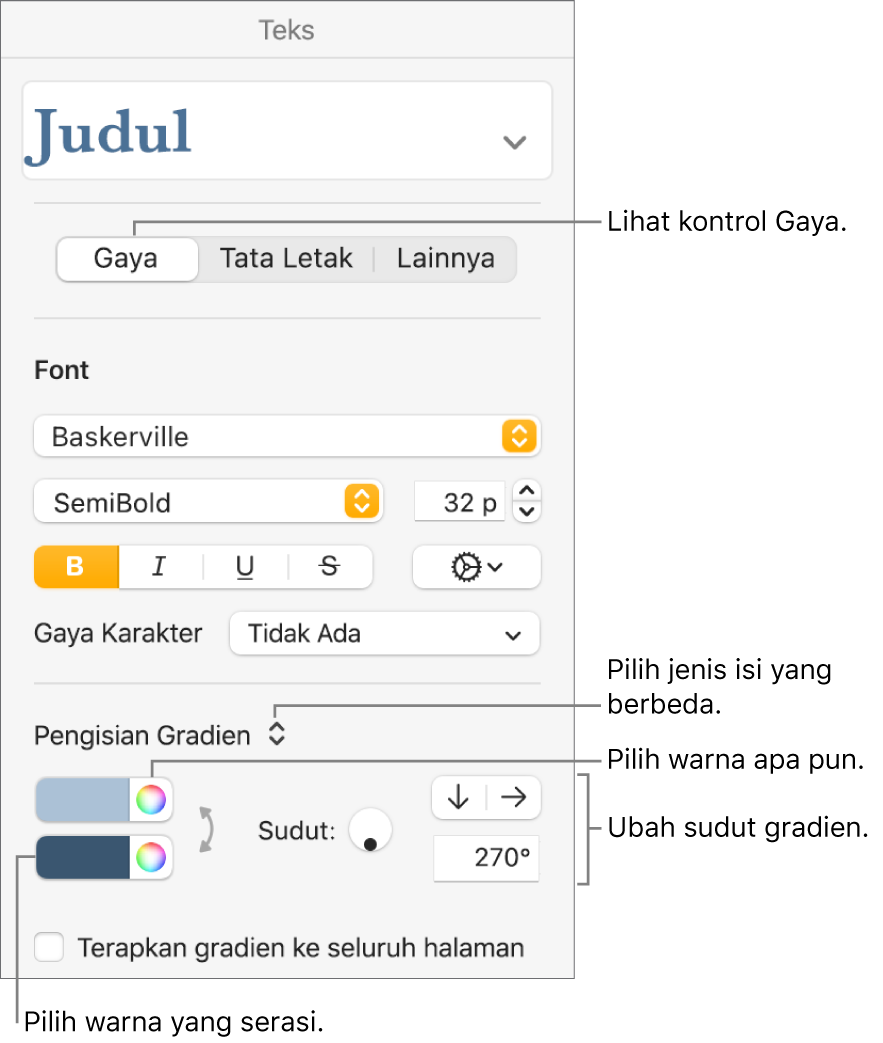Open the color wheel for the top gradient color
Screen dimensions: 883x1043
[x=152, y=799]
